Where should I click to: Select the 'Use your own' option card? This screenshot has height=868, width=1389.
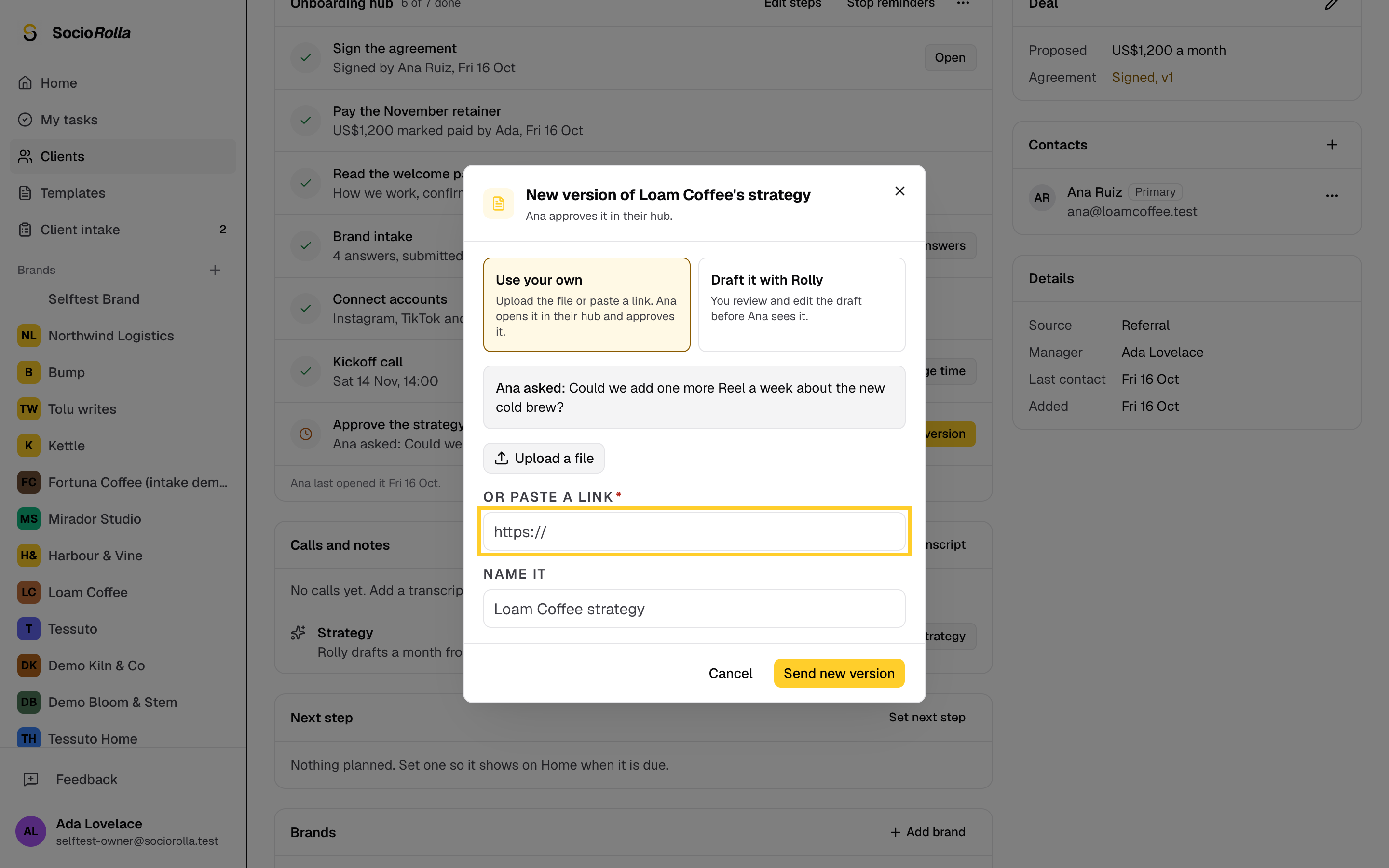(x=586, y=304)
